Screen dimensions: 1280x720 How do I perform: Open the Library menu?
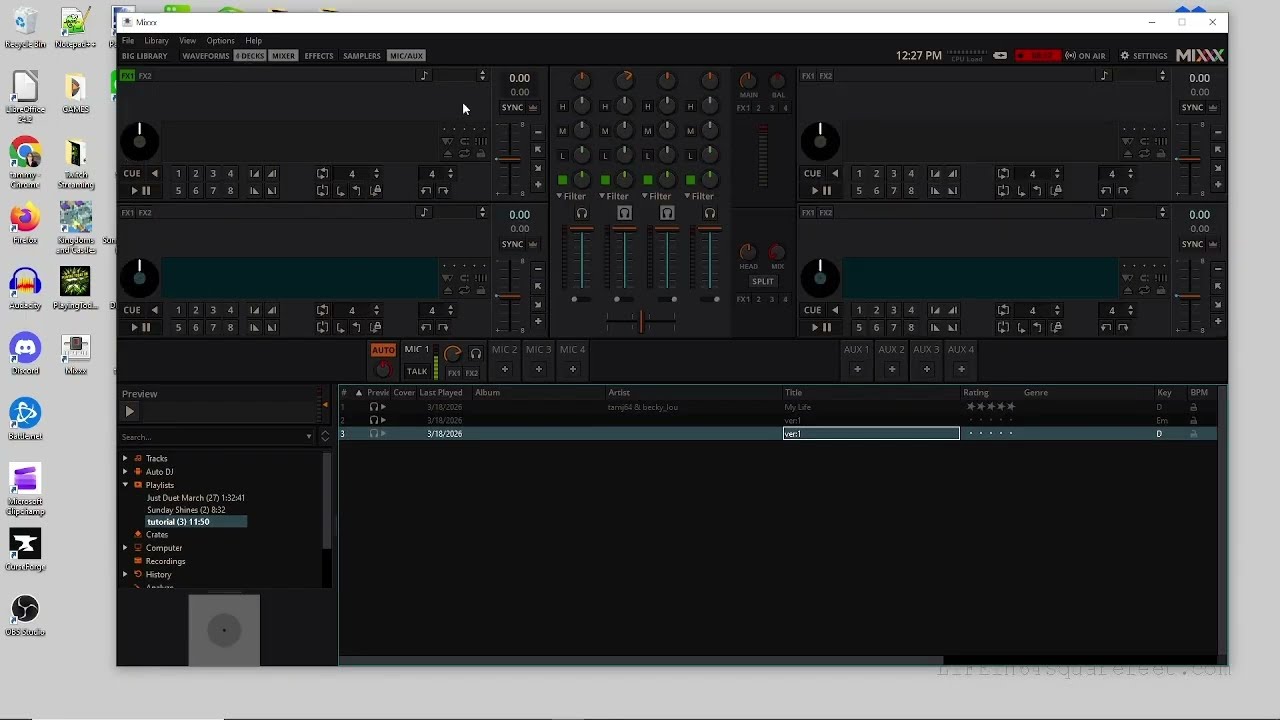tap(156, 41)
